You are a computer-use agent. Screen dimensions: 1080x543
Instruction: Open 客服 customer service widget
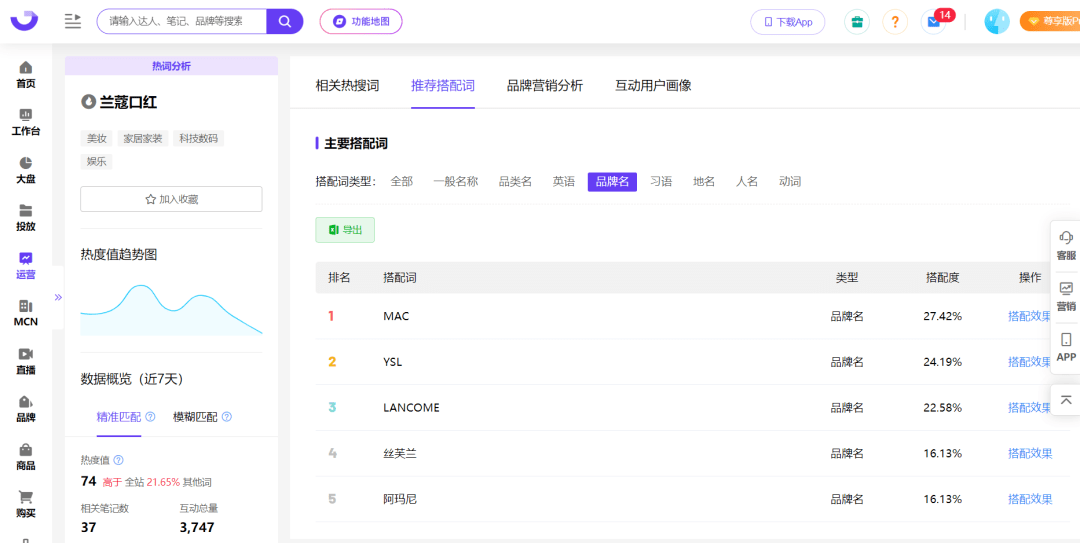[x=1066, y=246]
